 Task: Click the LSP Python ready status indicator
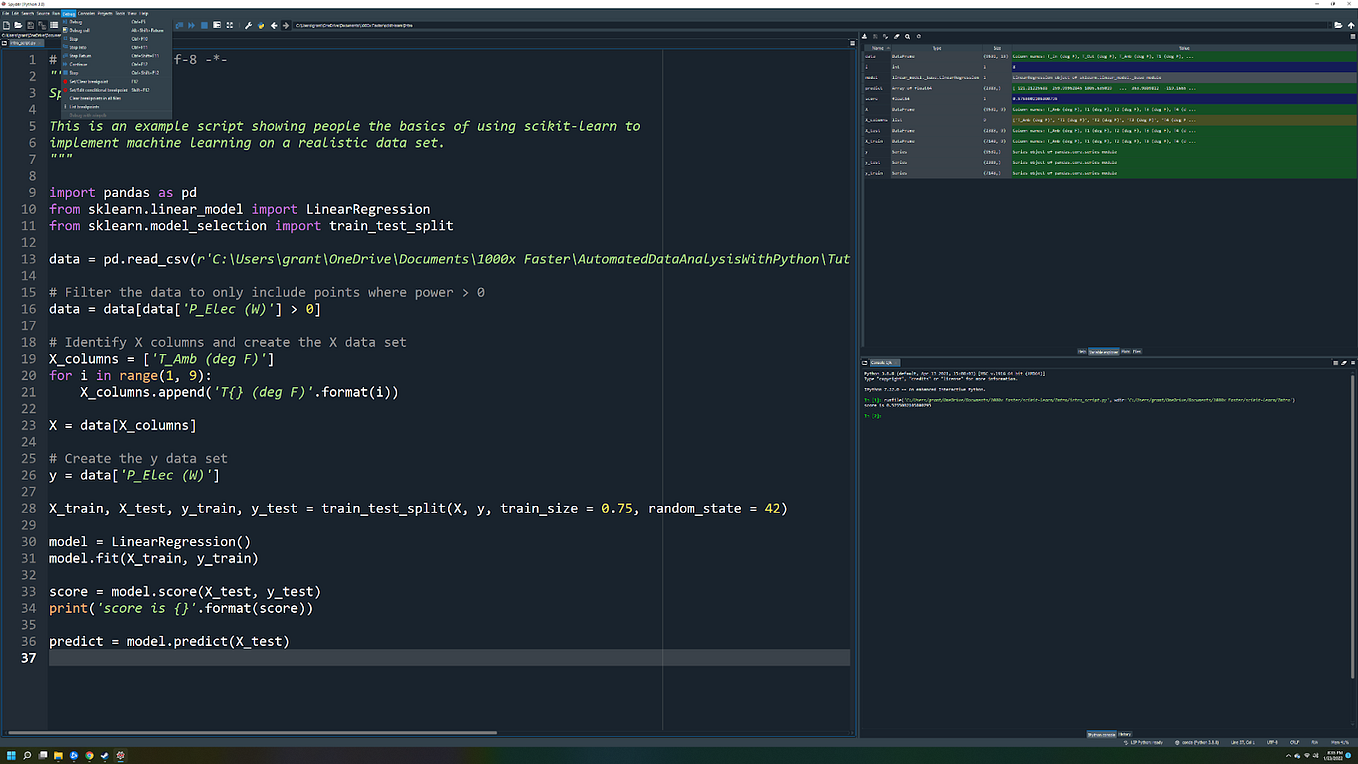click(1145, 742)
